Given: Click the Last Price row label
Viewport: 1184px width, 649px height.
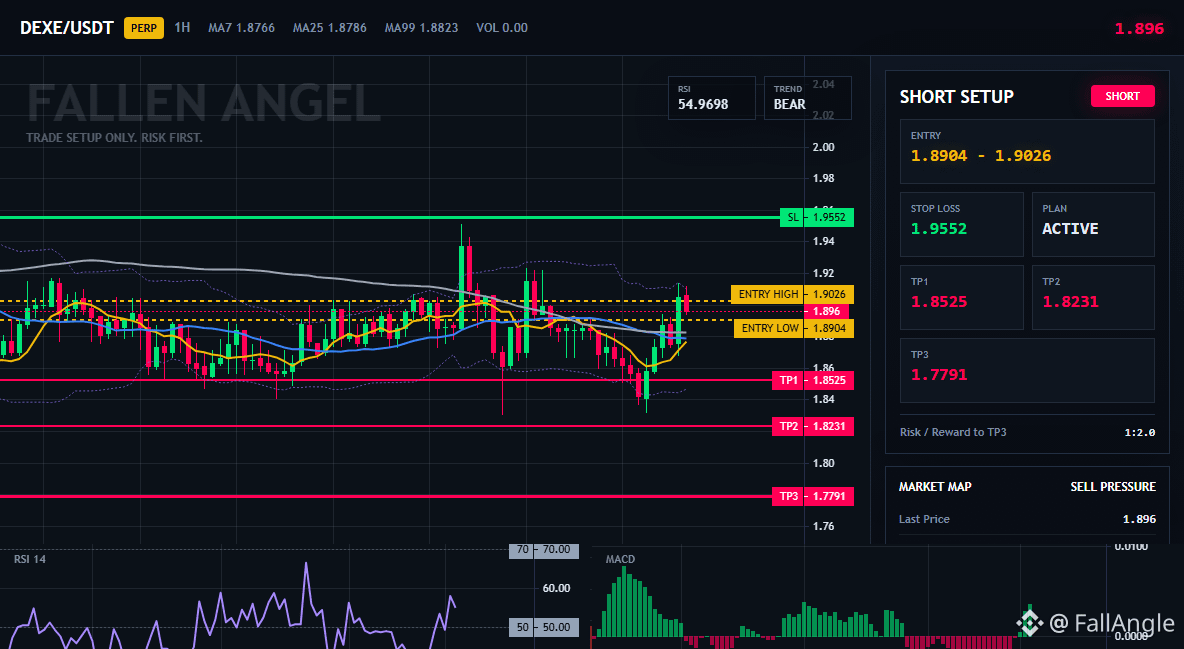Looking at the screenshot, I should point(924,519).
